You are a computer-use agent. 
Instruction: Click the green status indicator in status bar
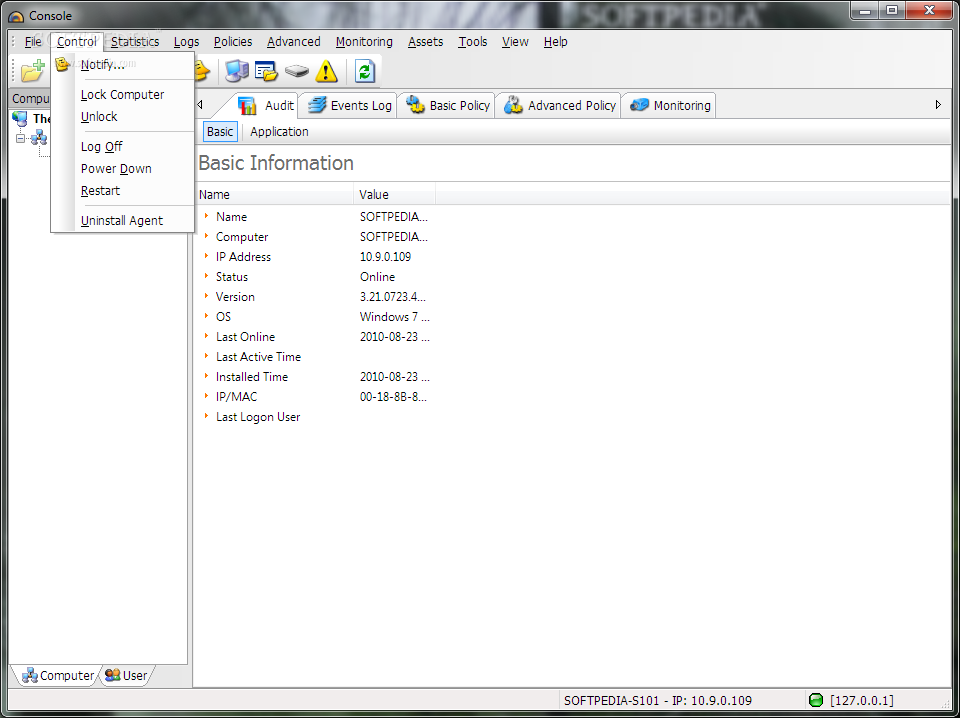tap(816, 700)
